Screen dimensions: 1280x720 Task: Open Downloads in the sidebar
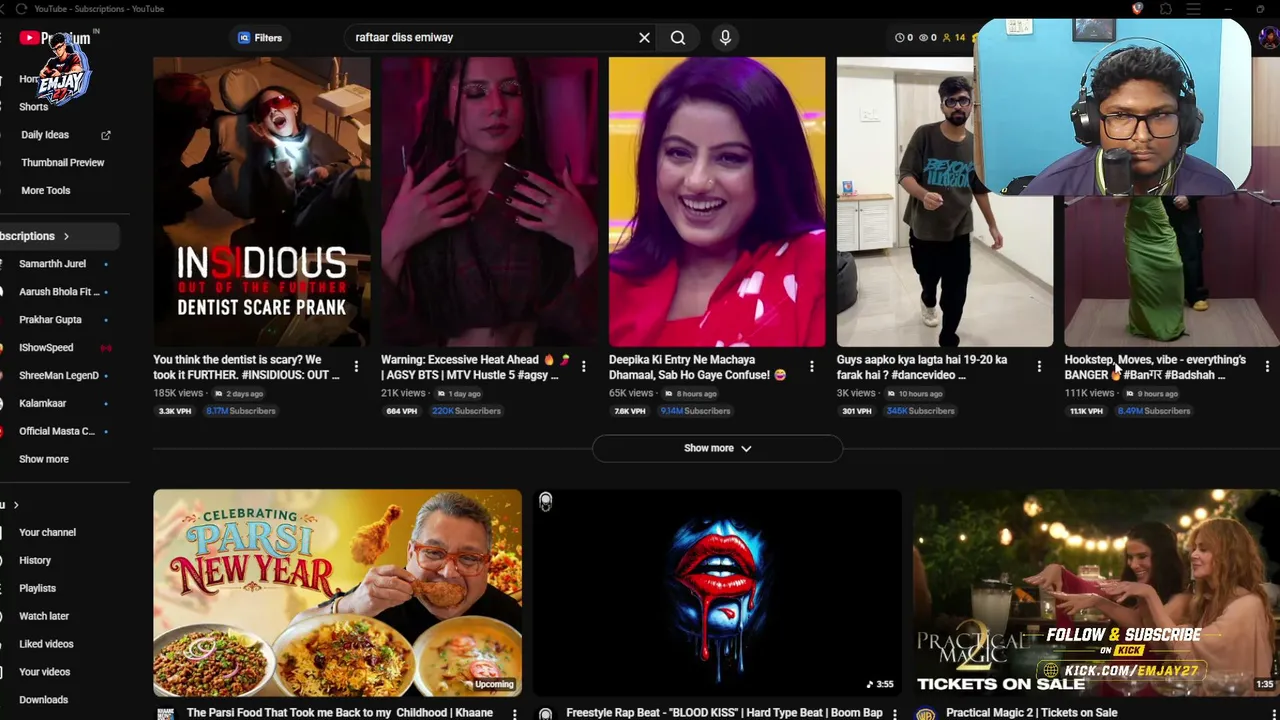[43, 701]
